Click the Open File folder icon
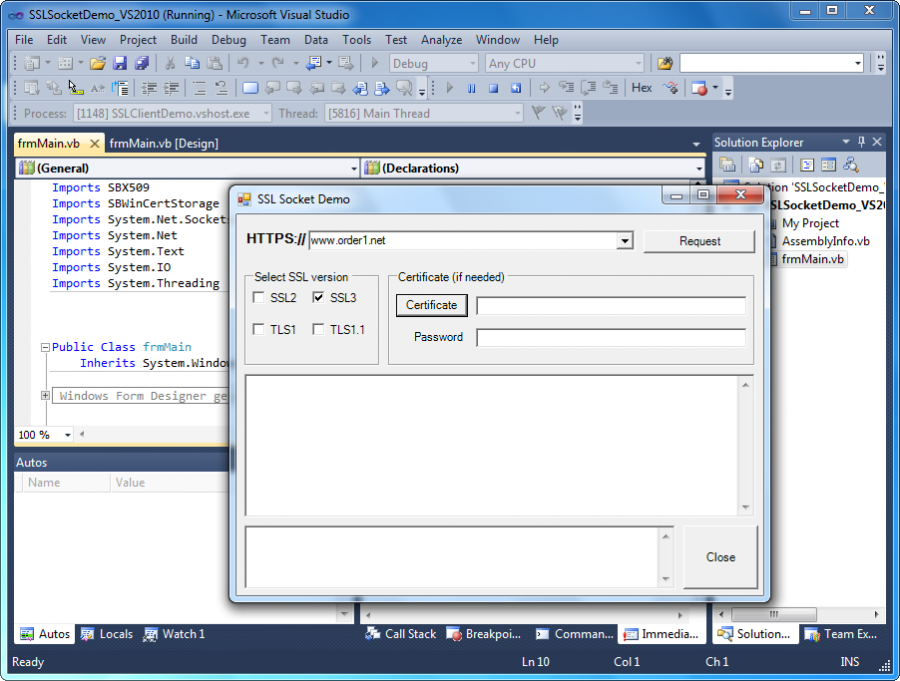The image size is (900, 681). point(98,63)
